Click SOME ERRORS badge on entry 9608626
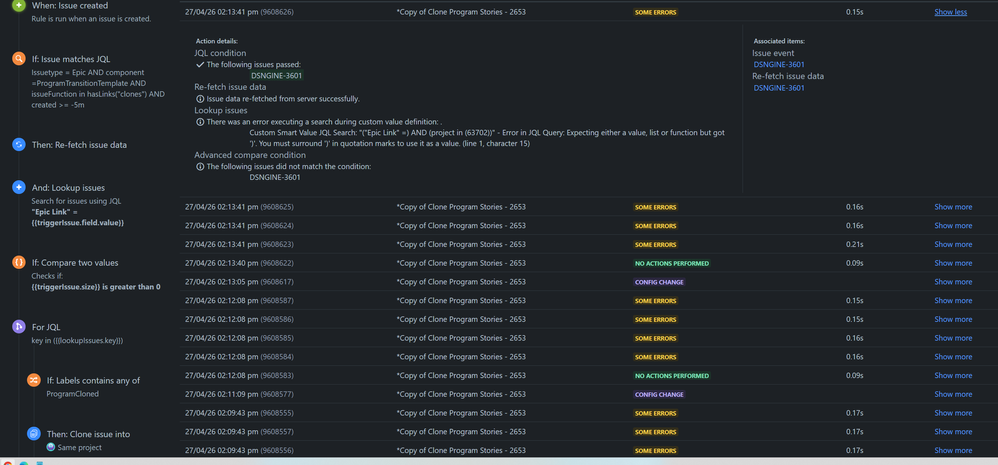This screenshot has width=998, height=465. [x=655, y=12]
